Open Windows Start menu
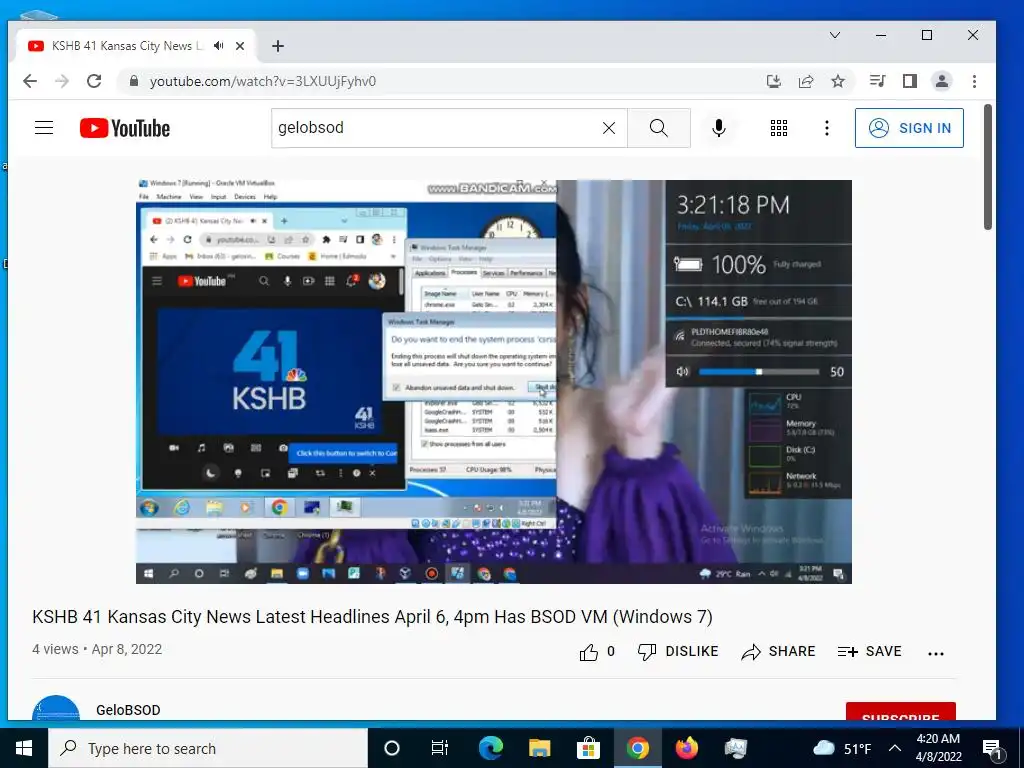This screenshot has width=1024, height=768. [x=24, y=748]
